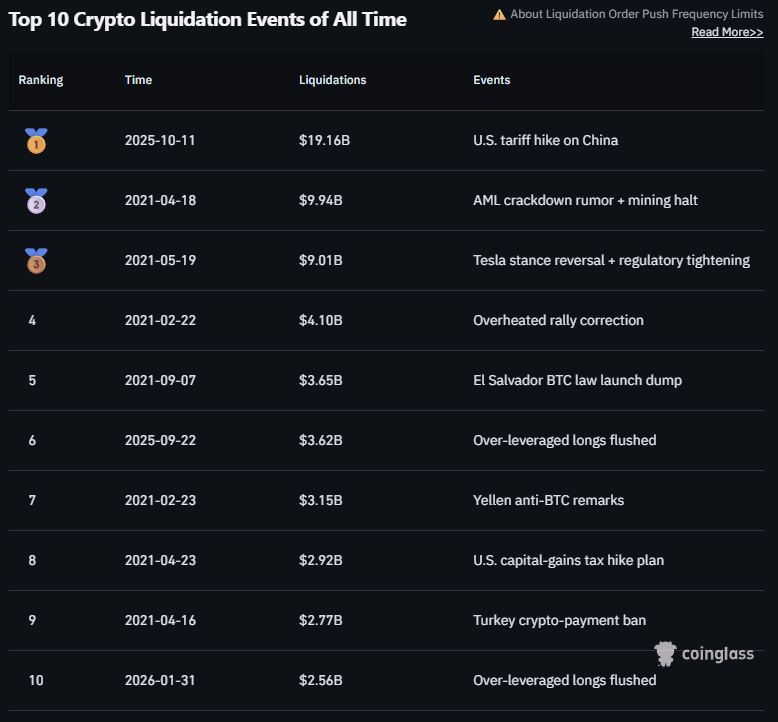778x722 pixels.
Task: Click the Top 10 Crypto Liquidation Events title
Action: 207,19
